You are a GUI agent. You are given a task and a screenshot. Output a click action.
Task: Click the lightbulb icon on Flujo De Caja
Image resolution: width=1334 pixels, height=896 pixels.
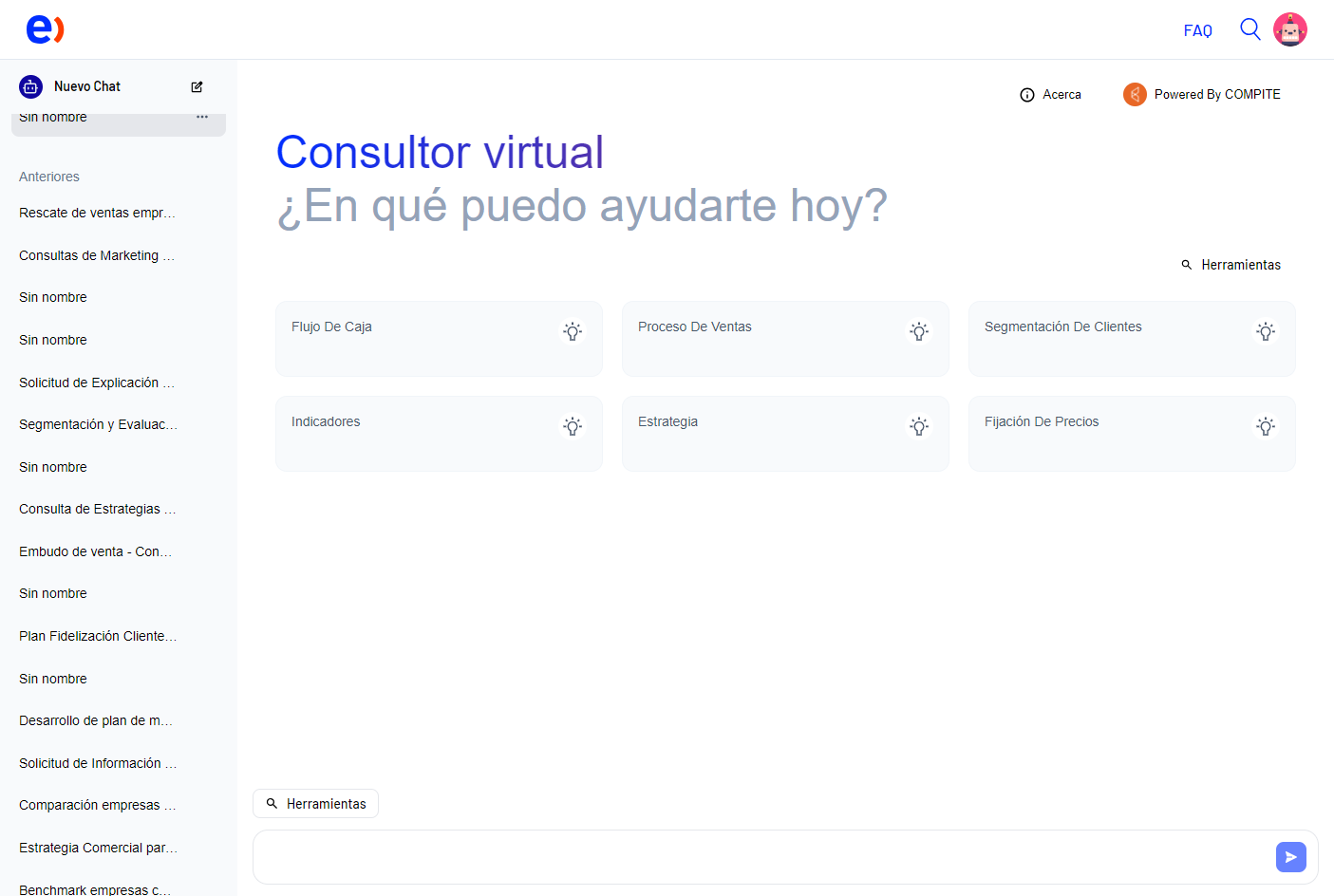point(573,331)
